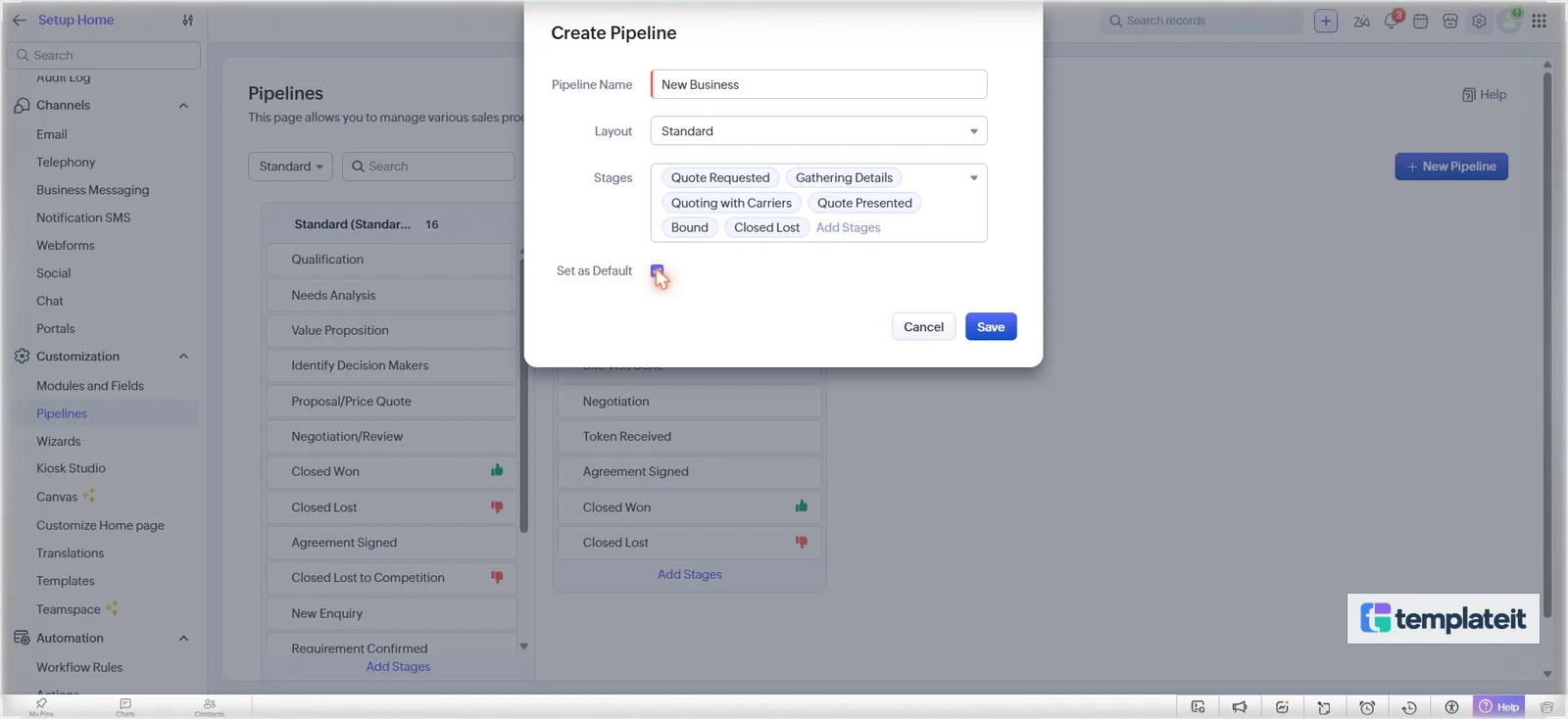Viewport: 1568px width, 719px height.
Task: Click the alarm clock reminders icon
Action: (1367, 707)
